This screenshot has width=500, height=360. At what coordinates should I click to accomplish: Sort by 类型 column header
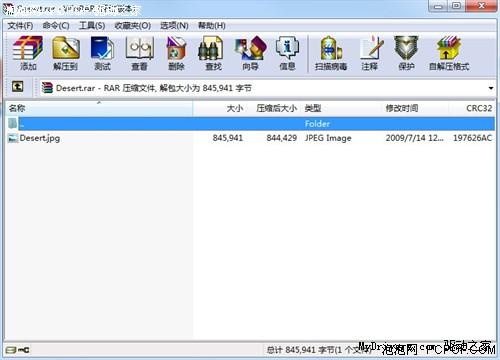pyautogui.click(x=341, y=108)
